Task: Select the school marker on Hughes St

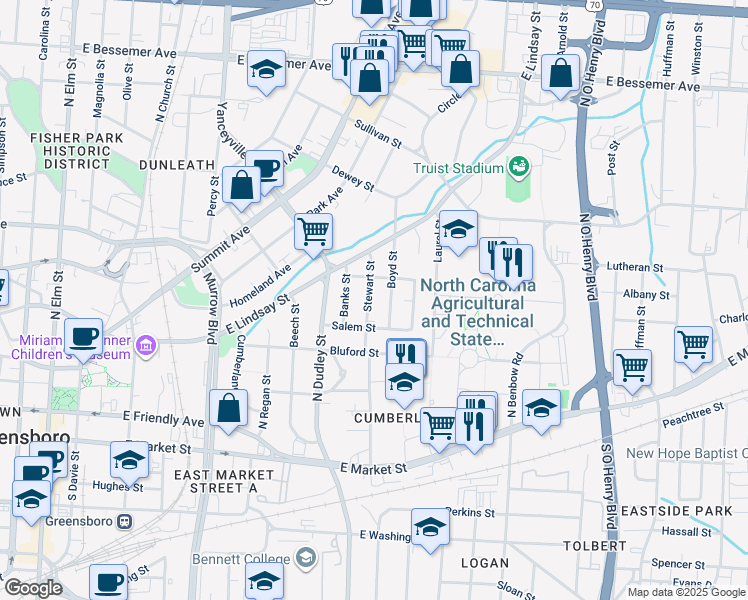Action: pos(129,462)
